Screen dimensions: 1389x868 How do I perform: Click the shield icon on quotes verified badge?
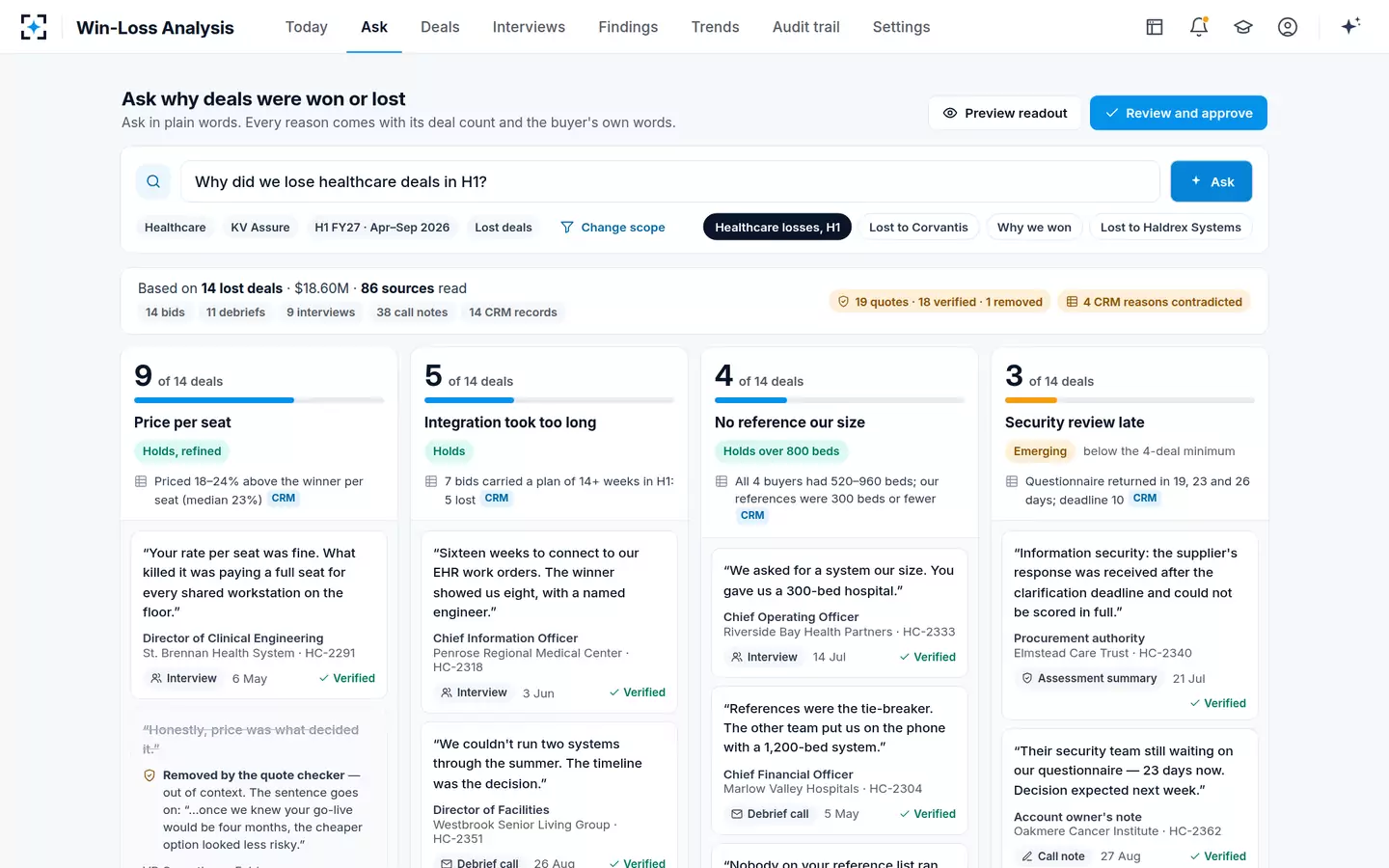point(843,302)
